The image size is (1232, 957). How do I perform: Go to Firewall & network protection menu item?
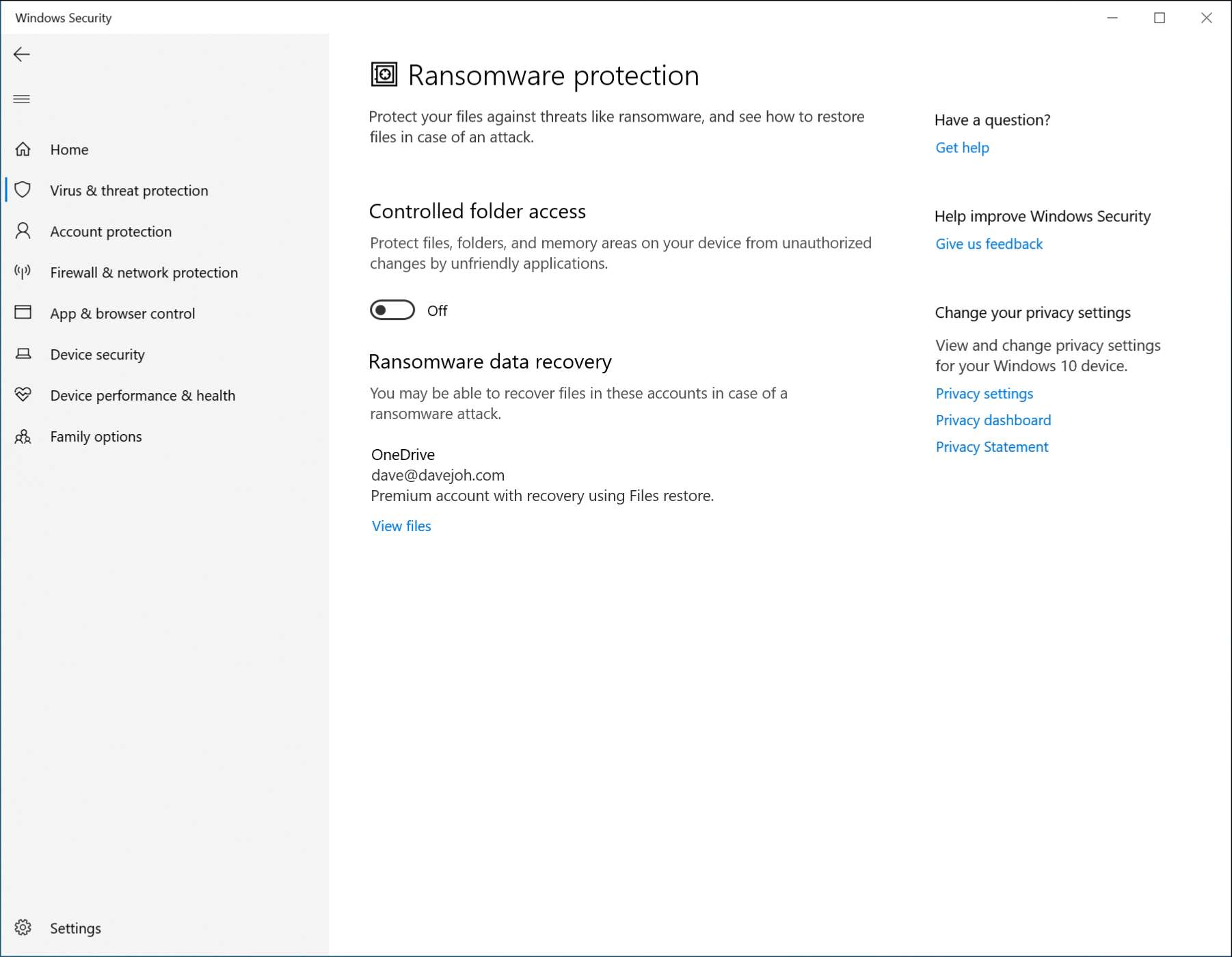tap(144, 273)
